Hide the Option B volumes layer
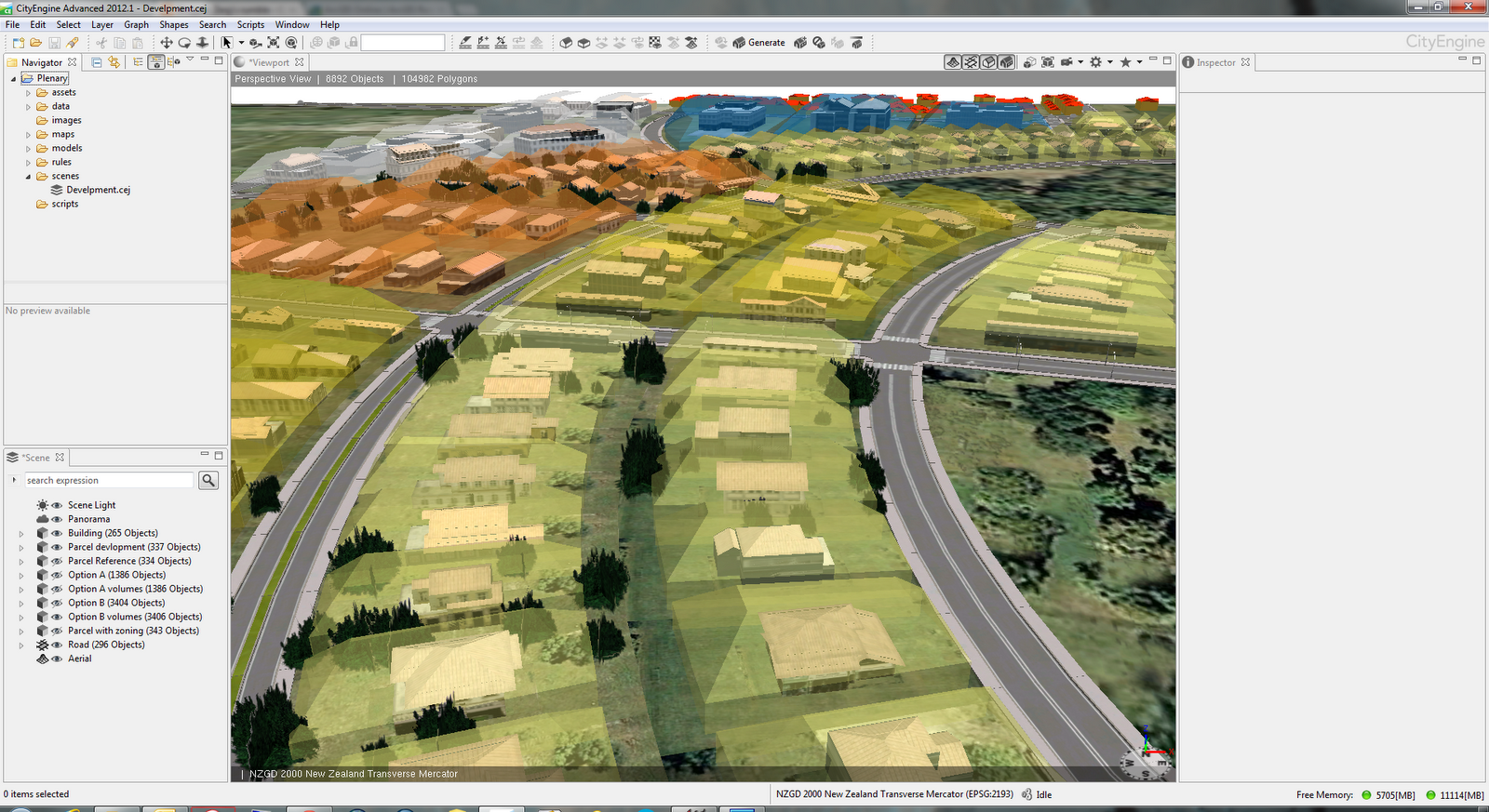The height and width of the screenshot is (812, 1489). pos(57,617)
